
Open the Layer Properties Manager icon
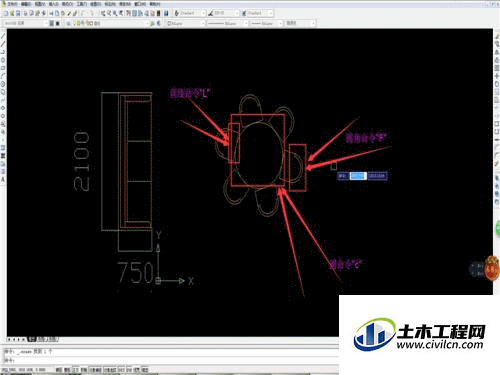tap(68, 23)
